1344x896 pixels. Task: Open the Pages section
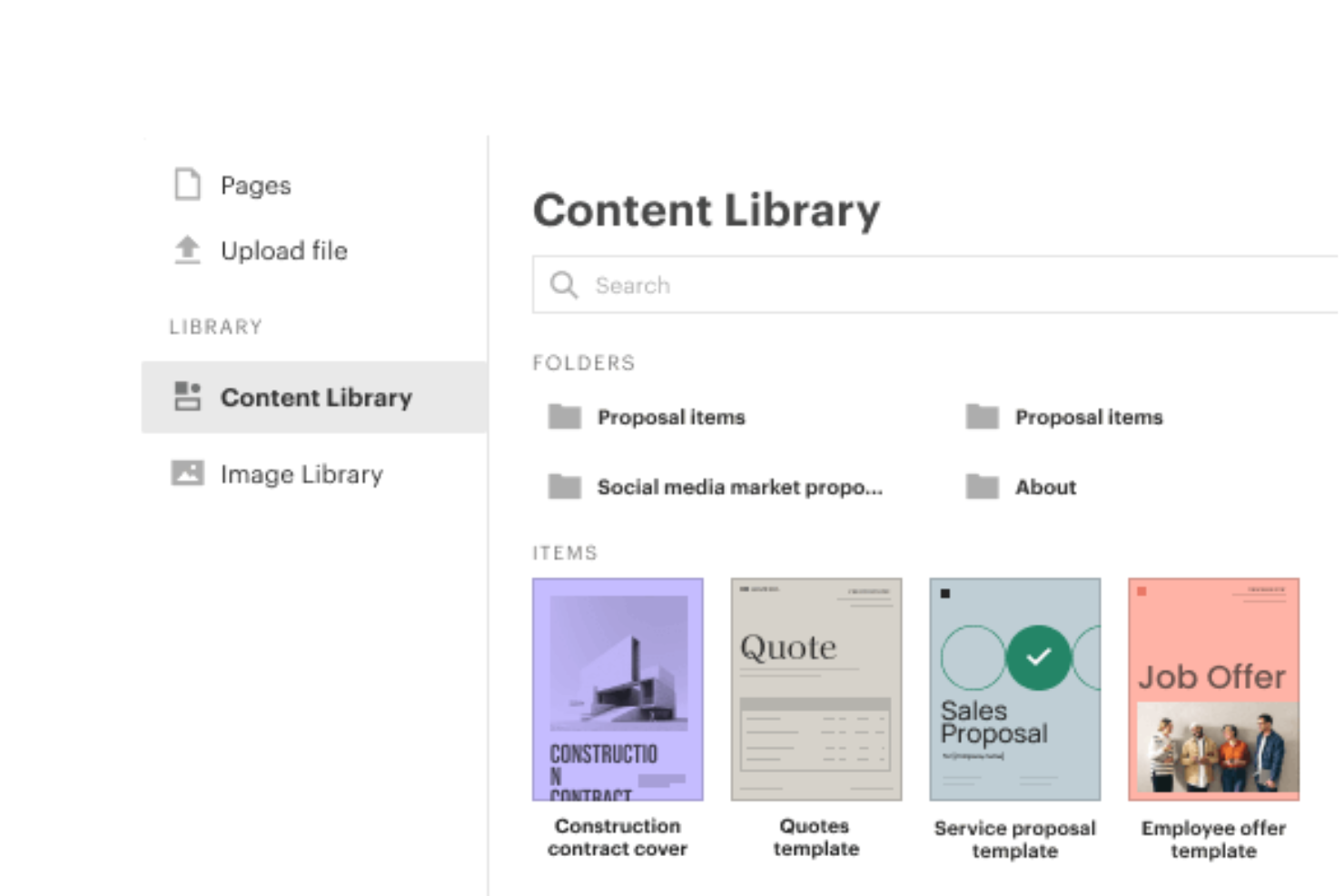(x=255, y=184)
